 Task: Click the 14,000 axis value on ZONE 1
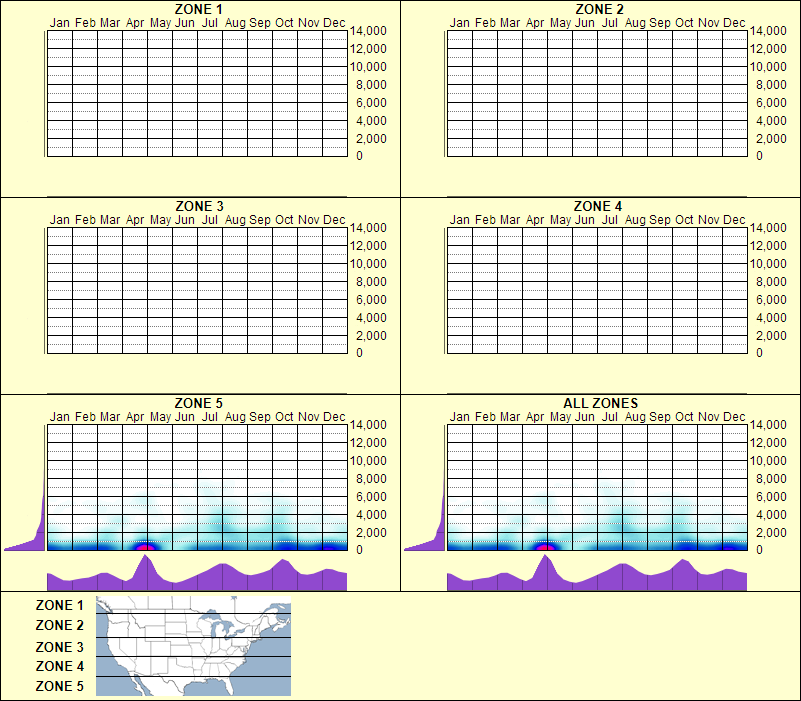click(370, 31)
